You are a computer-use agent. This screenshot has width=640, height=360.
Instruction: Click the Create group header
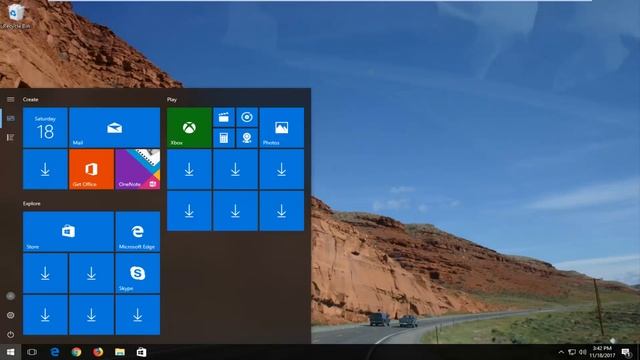tap(31, 99)
